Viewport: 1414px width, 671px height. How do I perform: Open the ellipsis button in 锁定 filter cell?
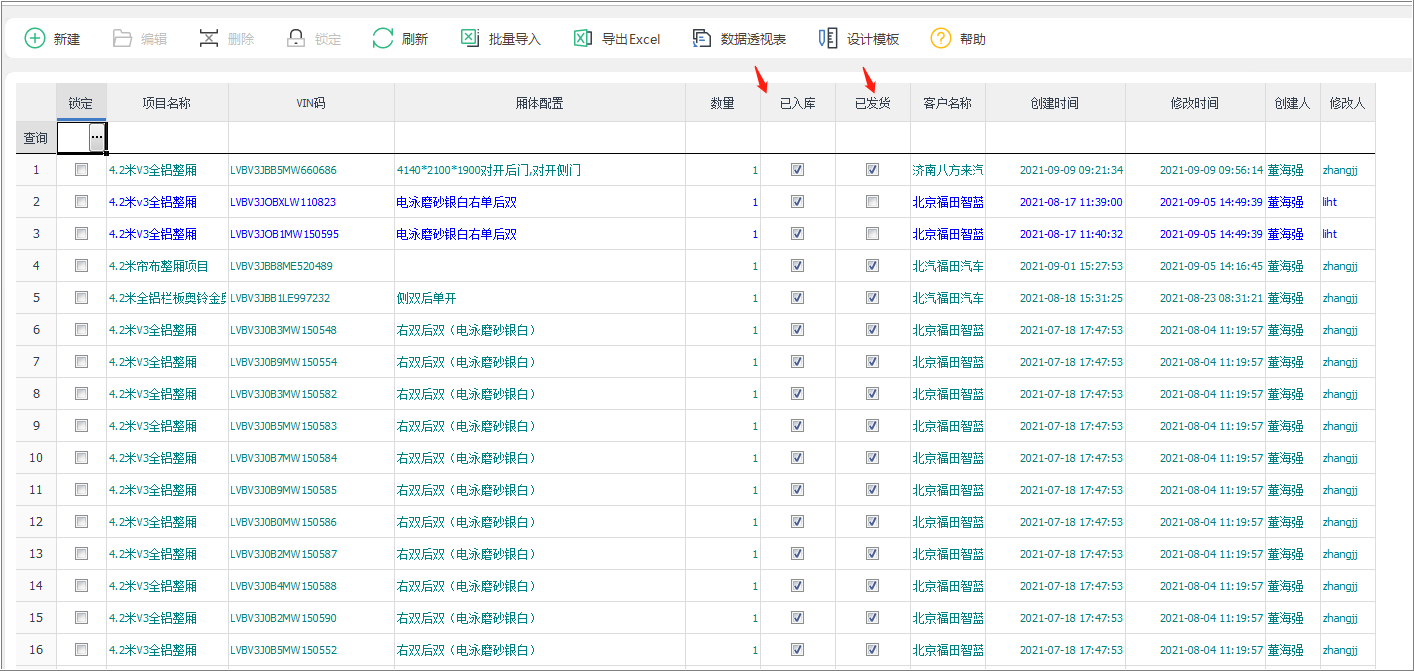tap(97, 138)
